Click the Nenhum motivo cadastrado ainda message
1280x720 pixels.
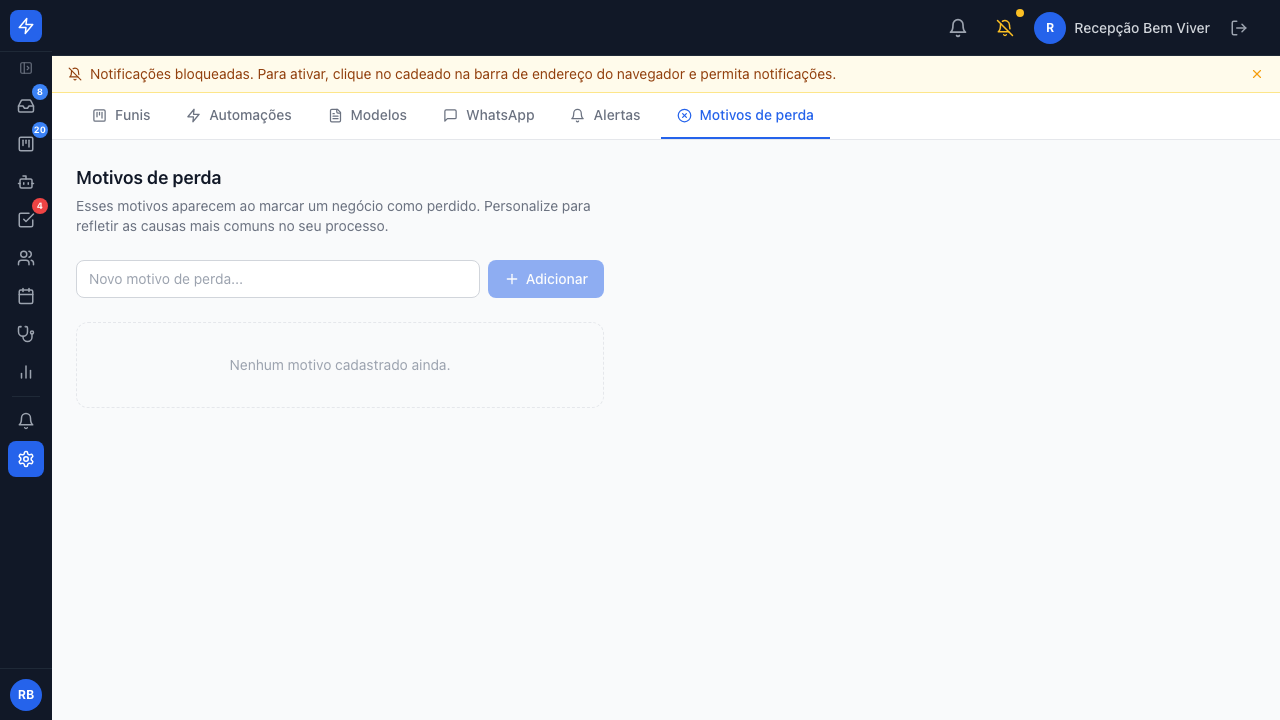click(x=340, y=365)
